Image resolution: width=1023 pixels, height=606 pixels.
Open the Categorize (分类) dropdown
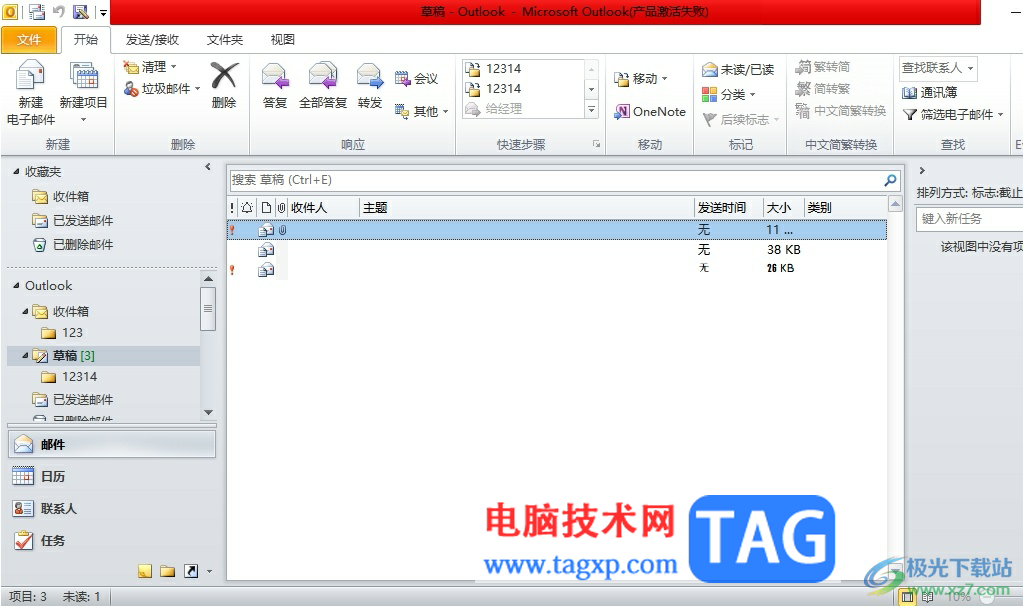click(x=729, y=95)
